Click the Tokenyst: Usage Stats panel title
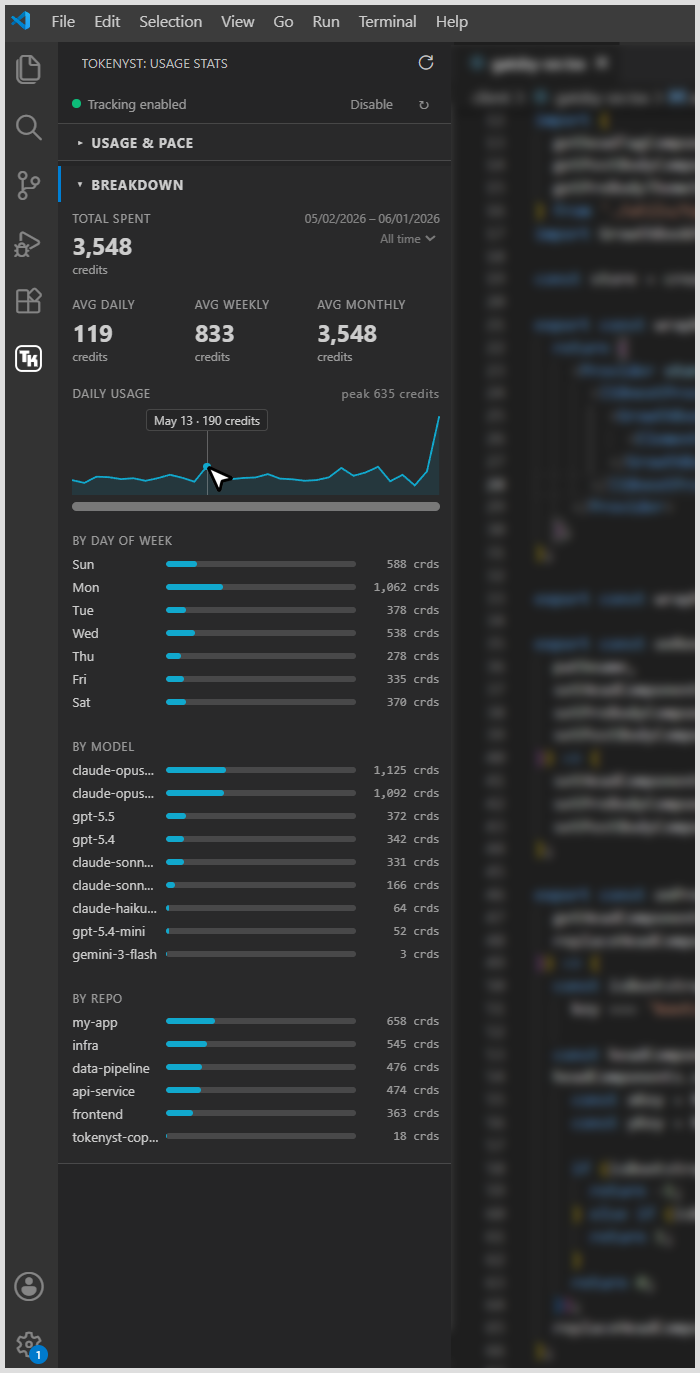Viewport: 700px width, 1373px height. (x=155, y=64)
